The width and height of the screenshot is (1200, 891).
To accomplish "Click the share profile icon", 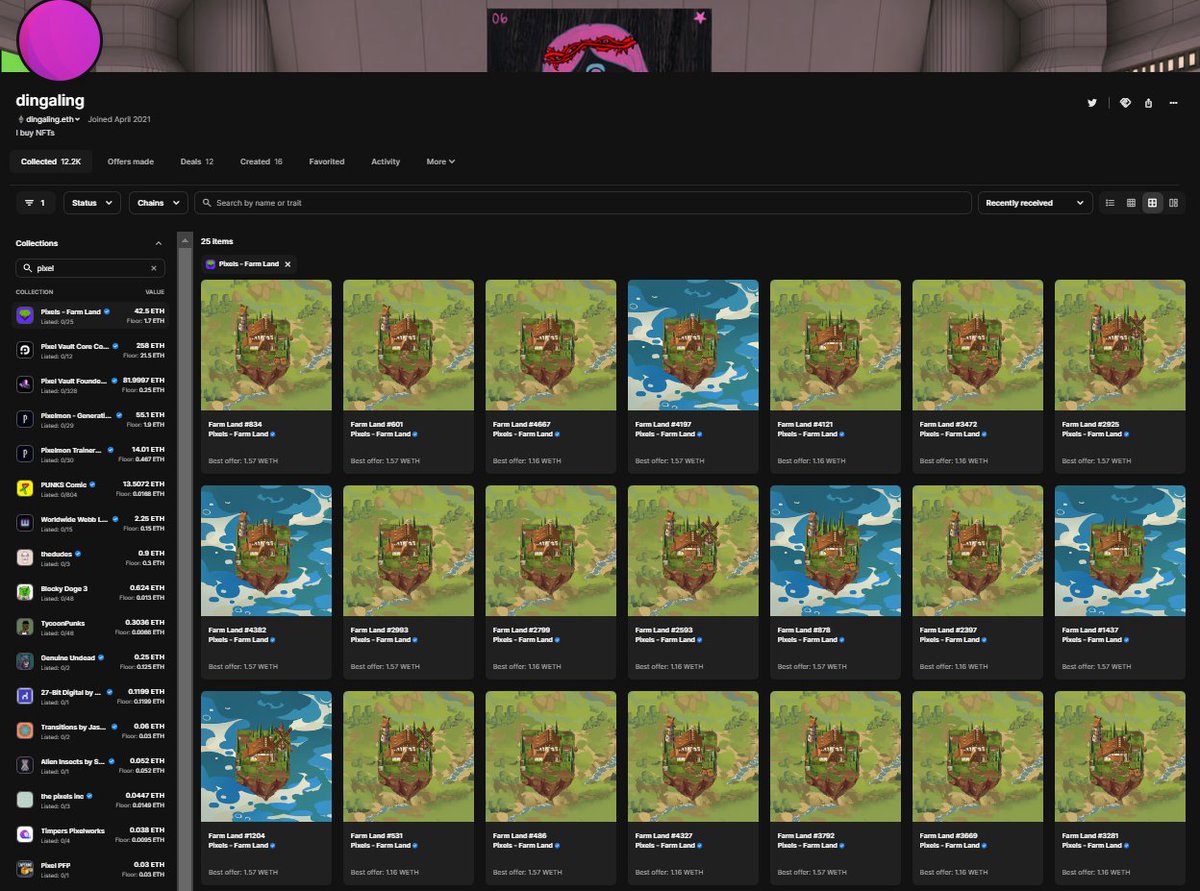I will (1148, 103).
